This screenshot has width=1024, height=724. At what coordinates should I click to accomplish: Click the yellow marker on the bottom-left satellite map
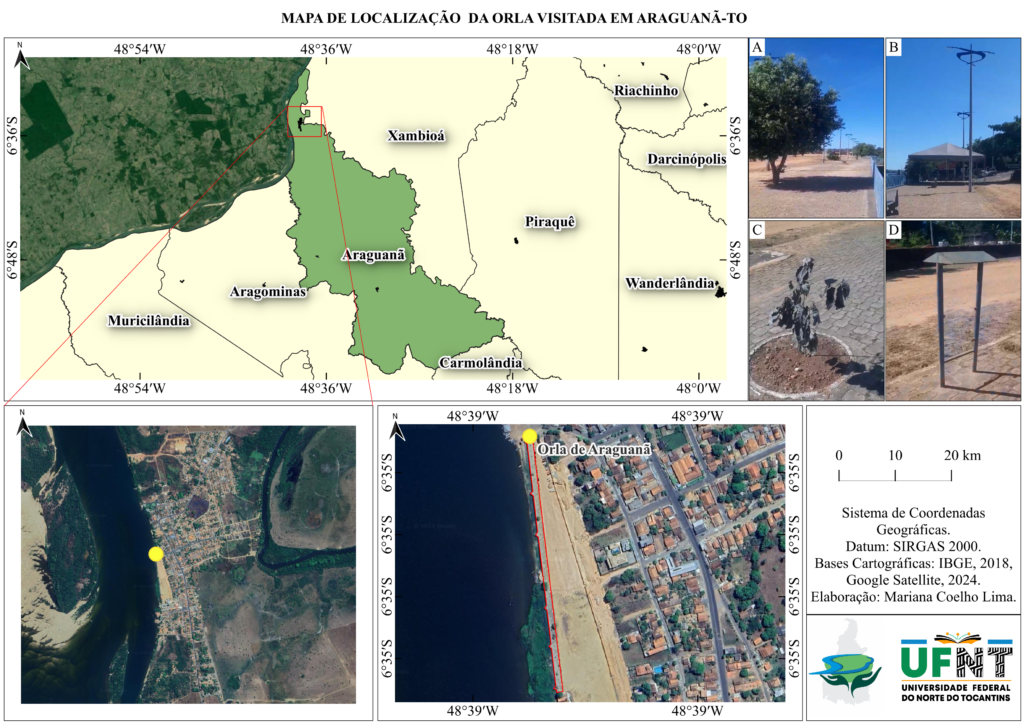[x=155, y=554]
